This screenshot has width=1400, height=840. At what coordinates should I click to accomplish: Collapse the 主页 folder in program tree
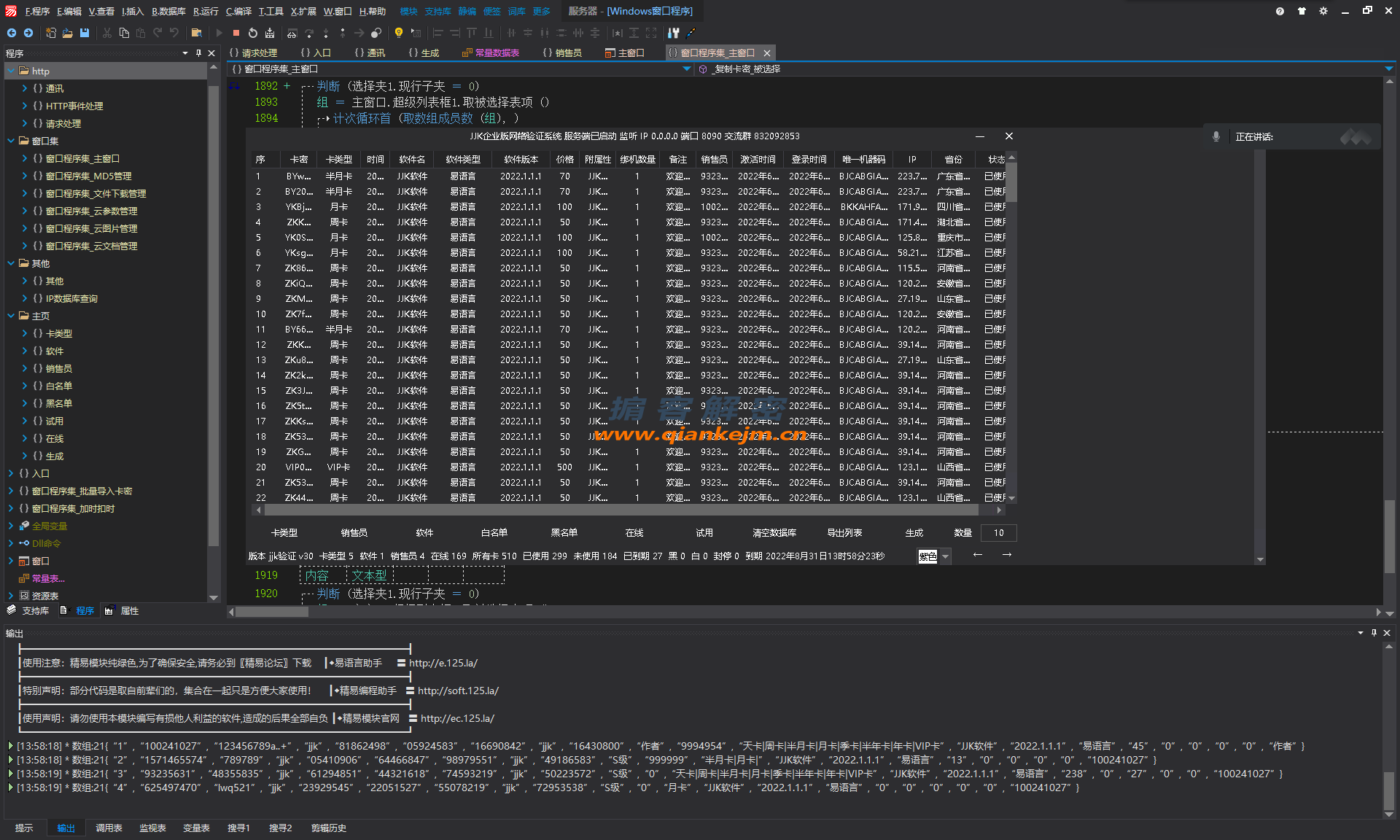(11, 316)
